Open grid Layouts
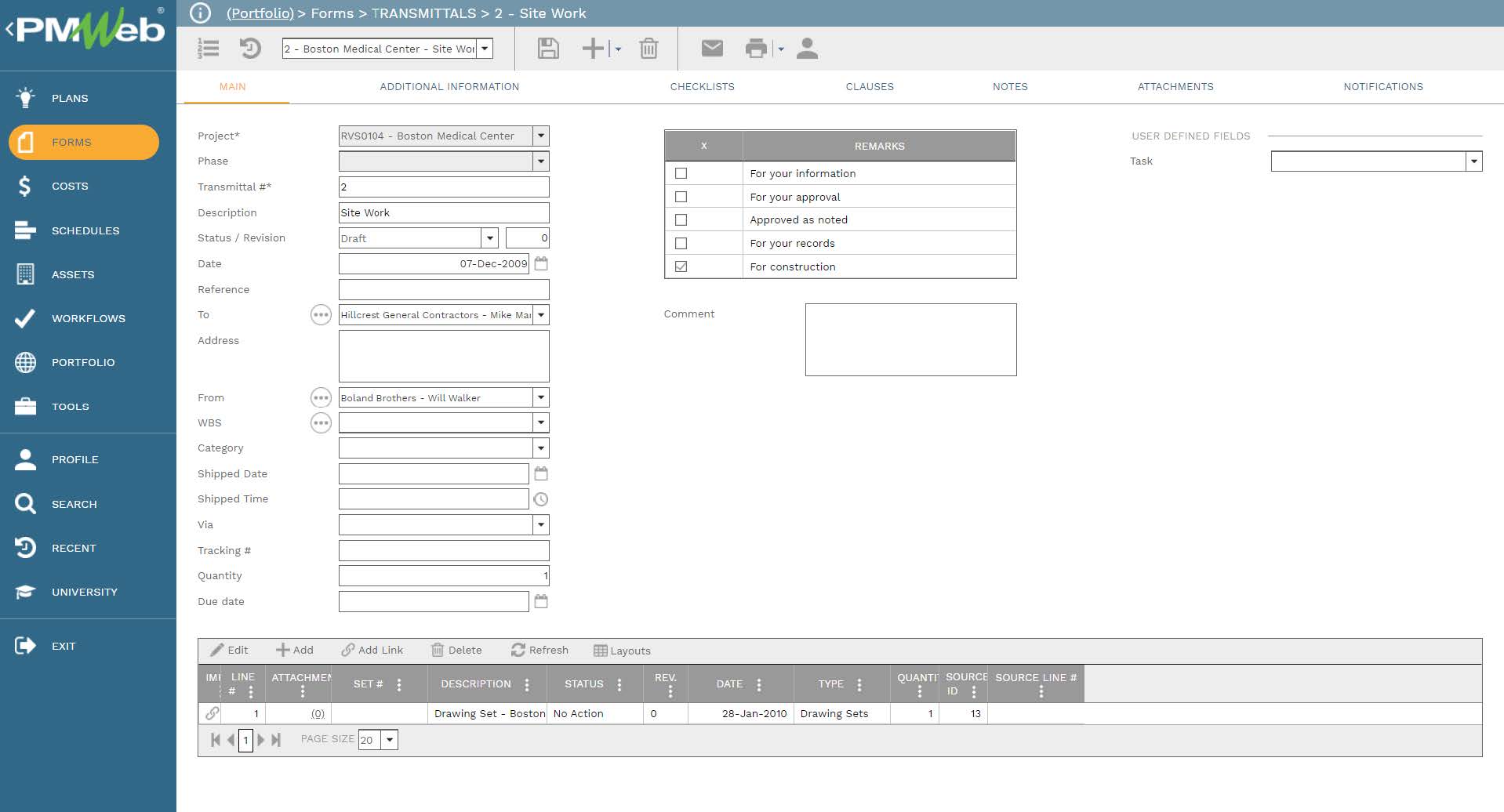The height and width of the screenshot is (812, 1504). pos(622,651)
